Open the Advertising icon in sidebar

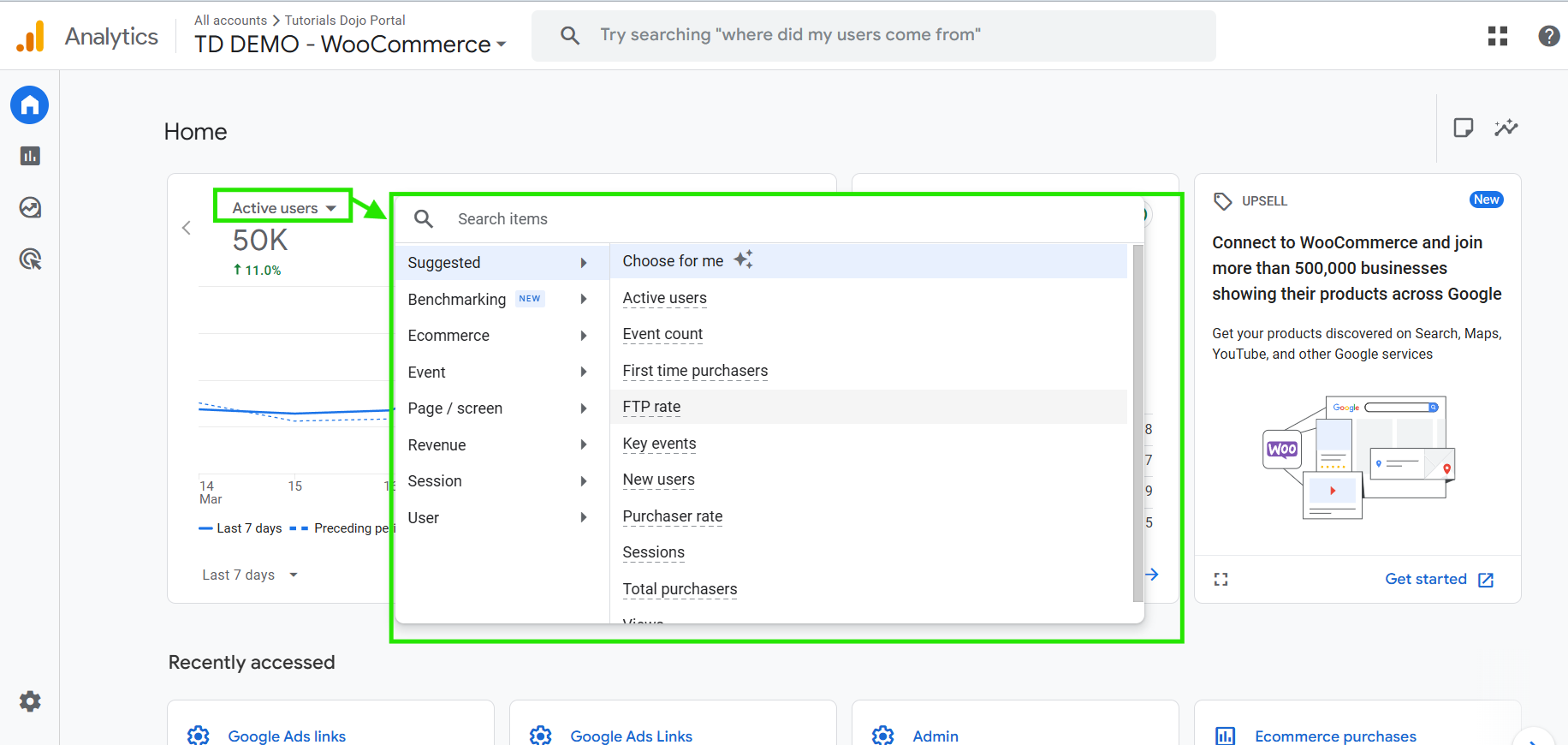pyautogui.click(x=30, y=259)
